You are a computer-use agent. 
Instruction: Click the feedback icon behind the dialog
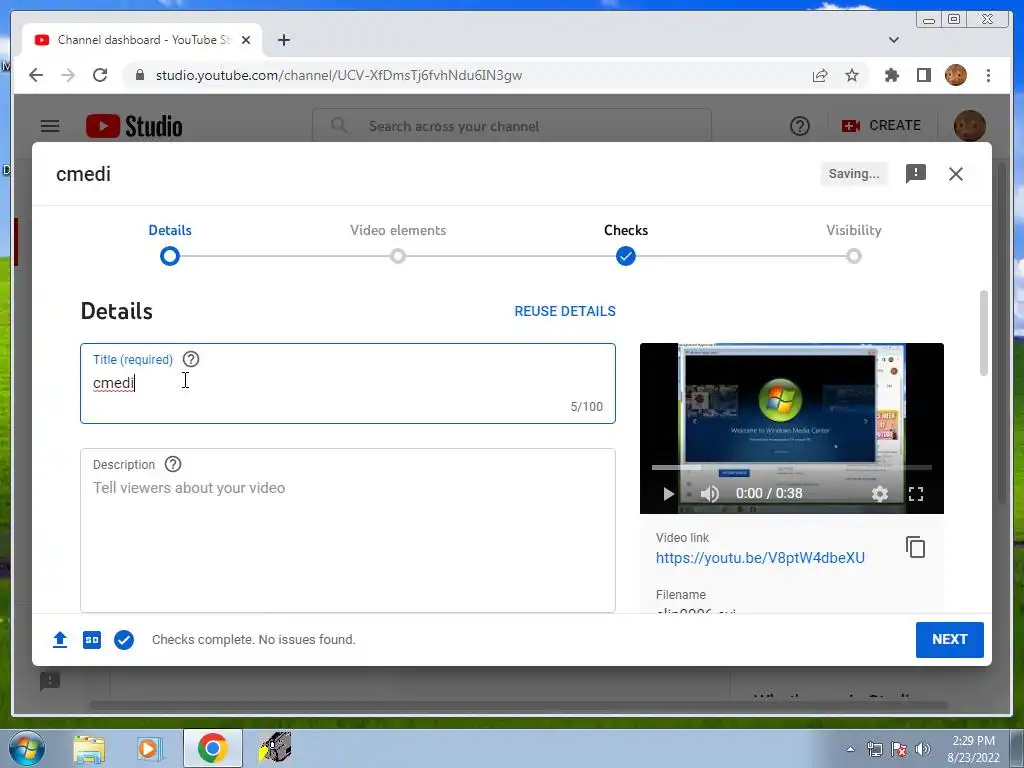tap(50, 681)
